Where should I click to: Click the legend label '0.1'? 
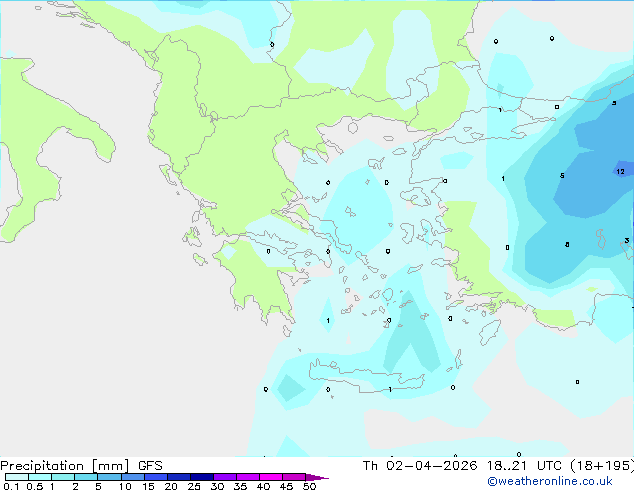pyautogui.click(x=11, y=486)
